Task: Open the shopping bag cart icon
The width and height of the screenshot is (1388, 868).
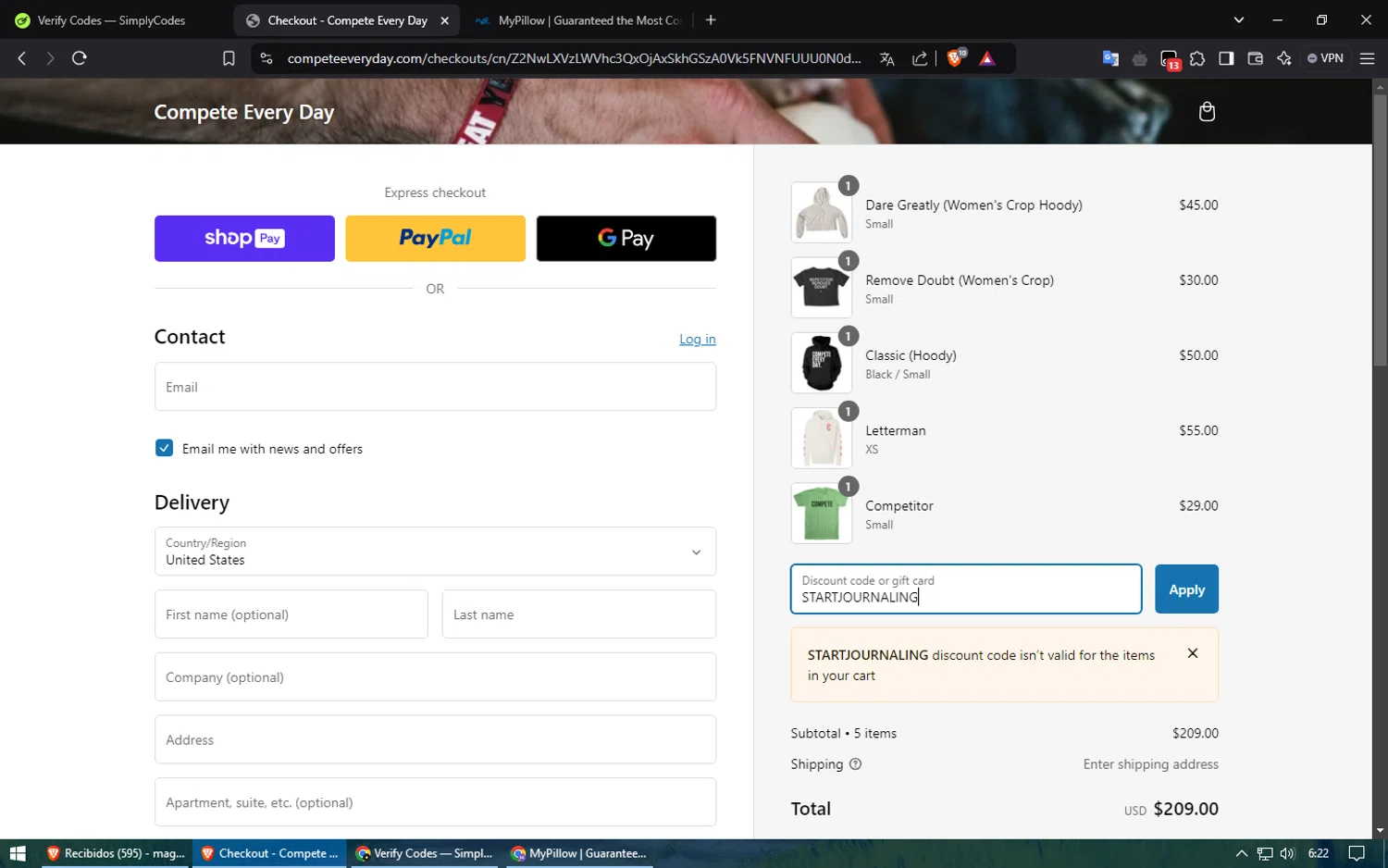Action: pos(1207,112)
